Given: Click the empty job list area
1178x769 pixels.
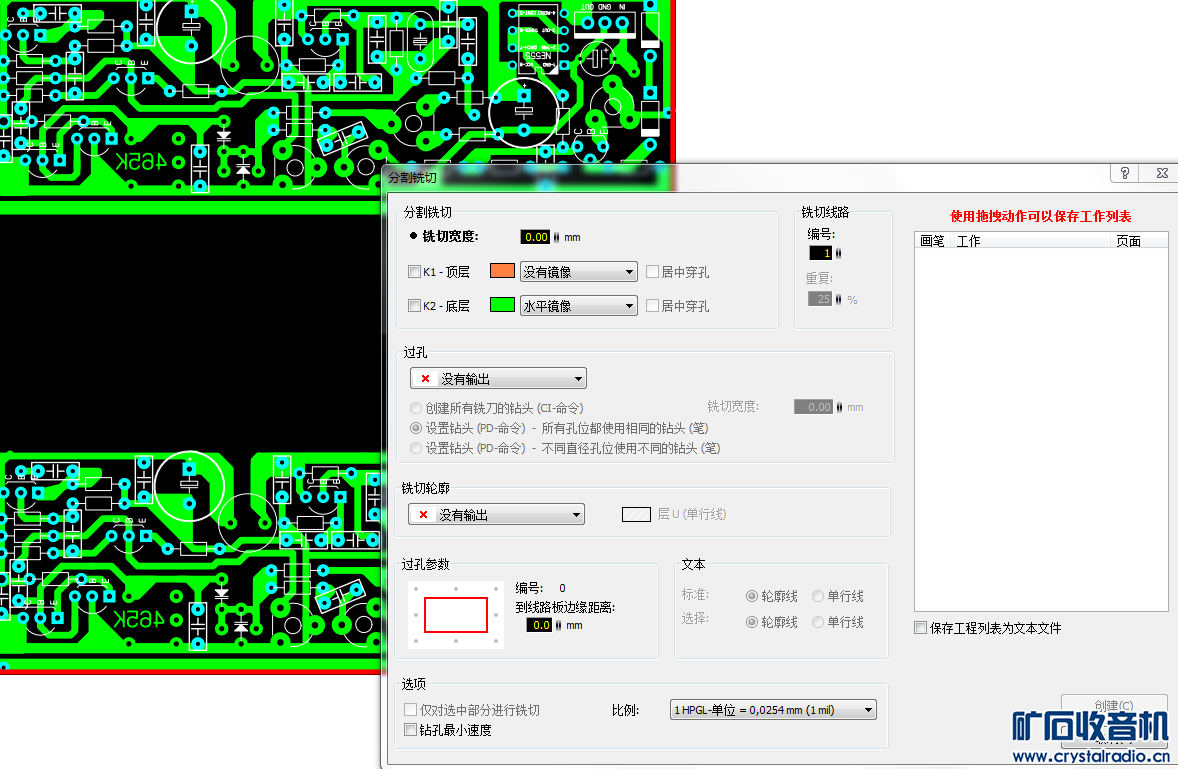Looking at the screenshot, I should (1041, 430).
